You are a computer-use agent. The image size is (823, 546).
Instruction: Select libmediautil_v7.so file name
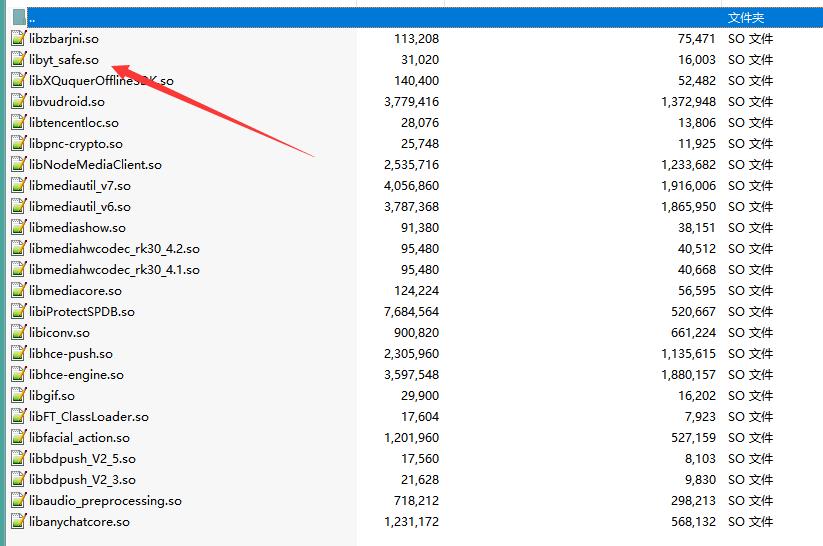pyautogui.click(x=80, y=186)
